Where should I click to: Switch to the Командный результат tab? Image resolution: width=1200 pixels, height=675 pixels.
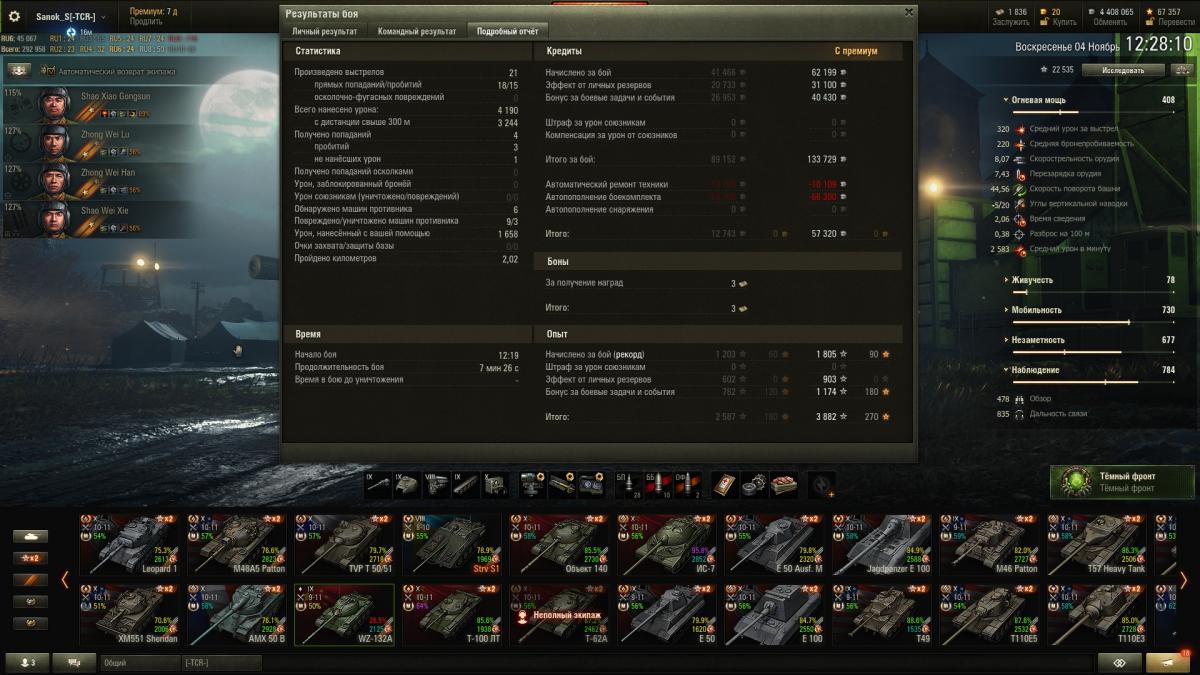click(x=416, y=31)
